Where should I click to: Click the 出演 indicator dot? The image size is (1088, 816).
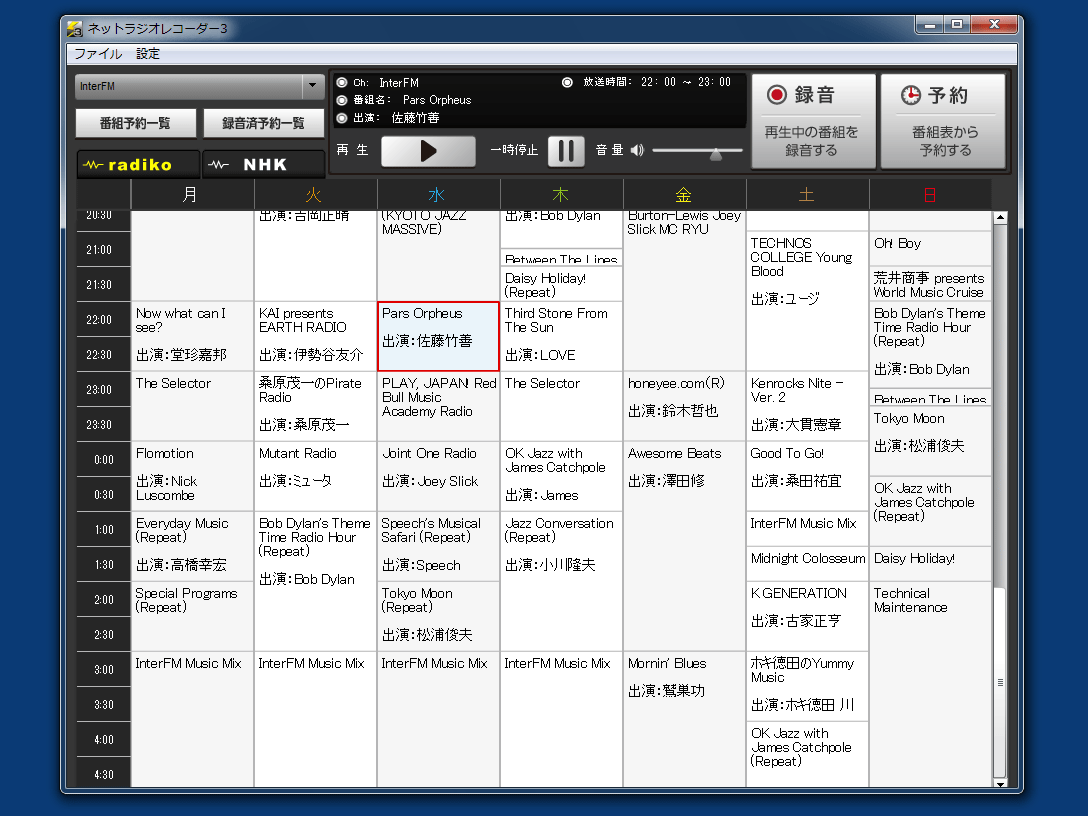point(342,118)
